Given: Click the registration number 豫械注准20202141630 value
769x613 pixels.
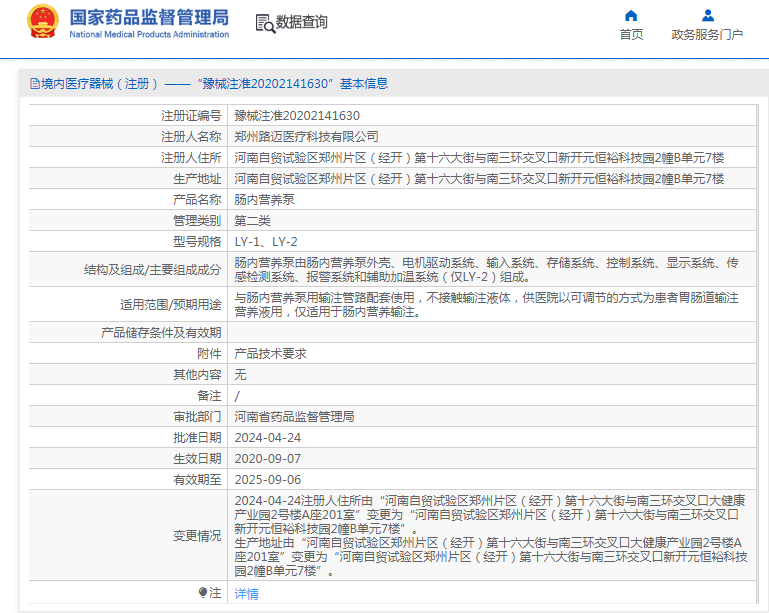Looking at the screenshot, I should pyautogui.click(x=297, y=116).
